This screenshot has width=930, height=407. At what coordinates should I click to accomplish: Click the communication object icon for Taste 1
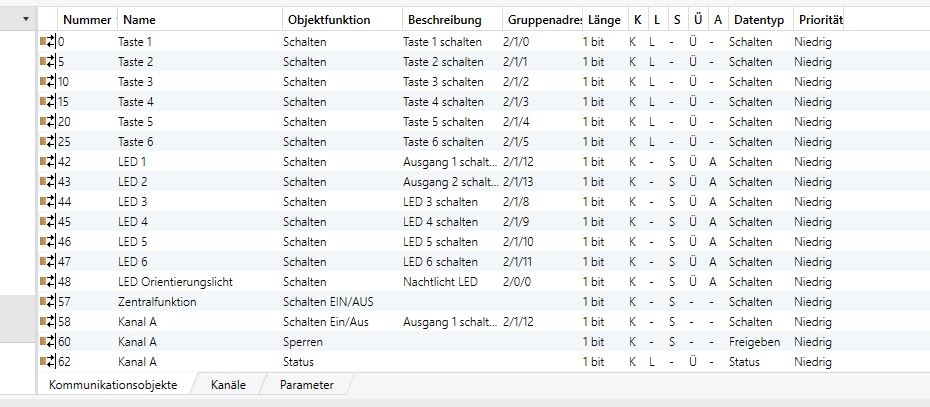click(x=47, y=42)
